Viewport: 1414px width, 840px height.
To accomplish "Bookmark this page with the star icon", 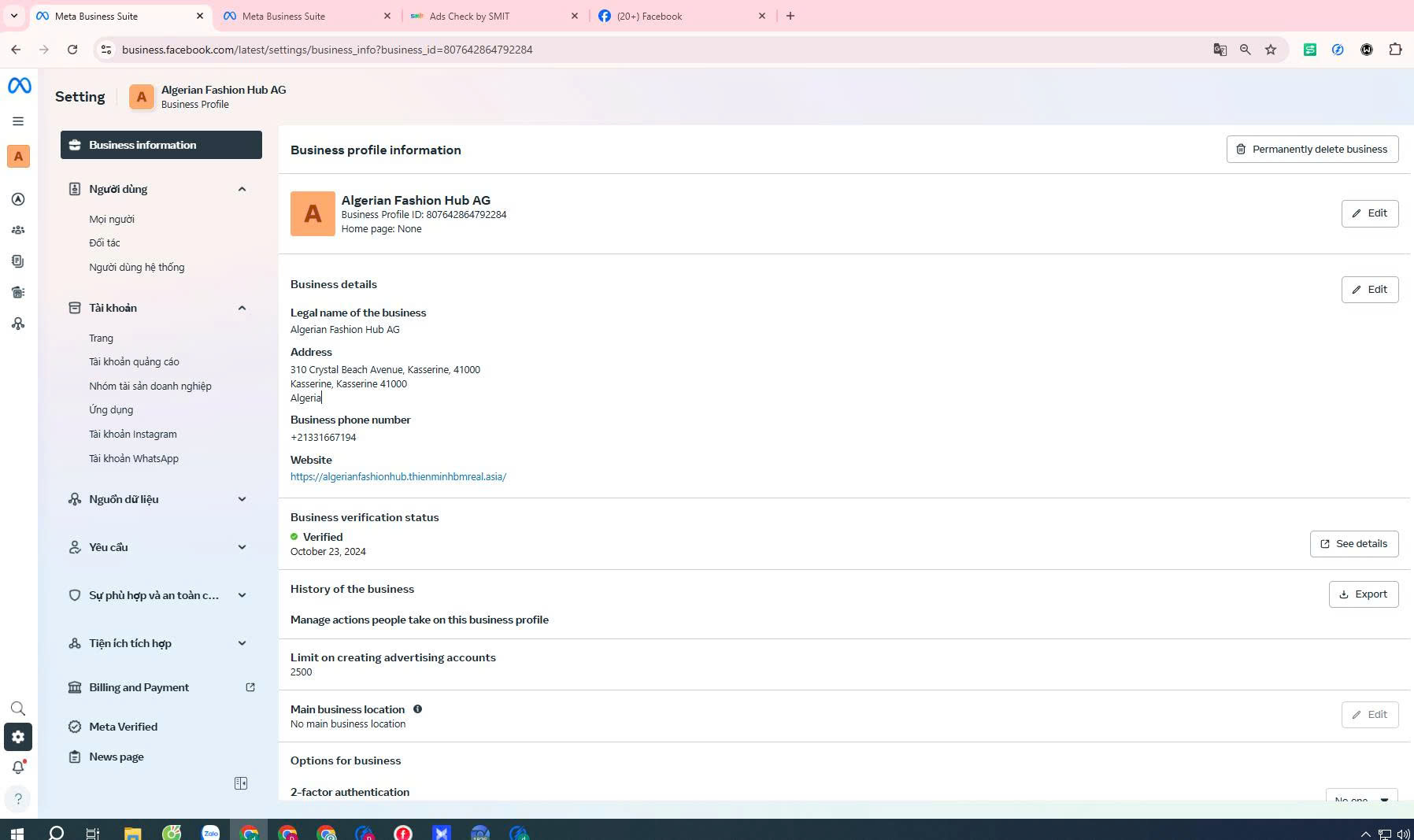I will pos(1271,50).
